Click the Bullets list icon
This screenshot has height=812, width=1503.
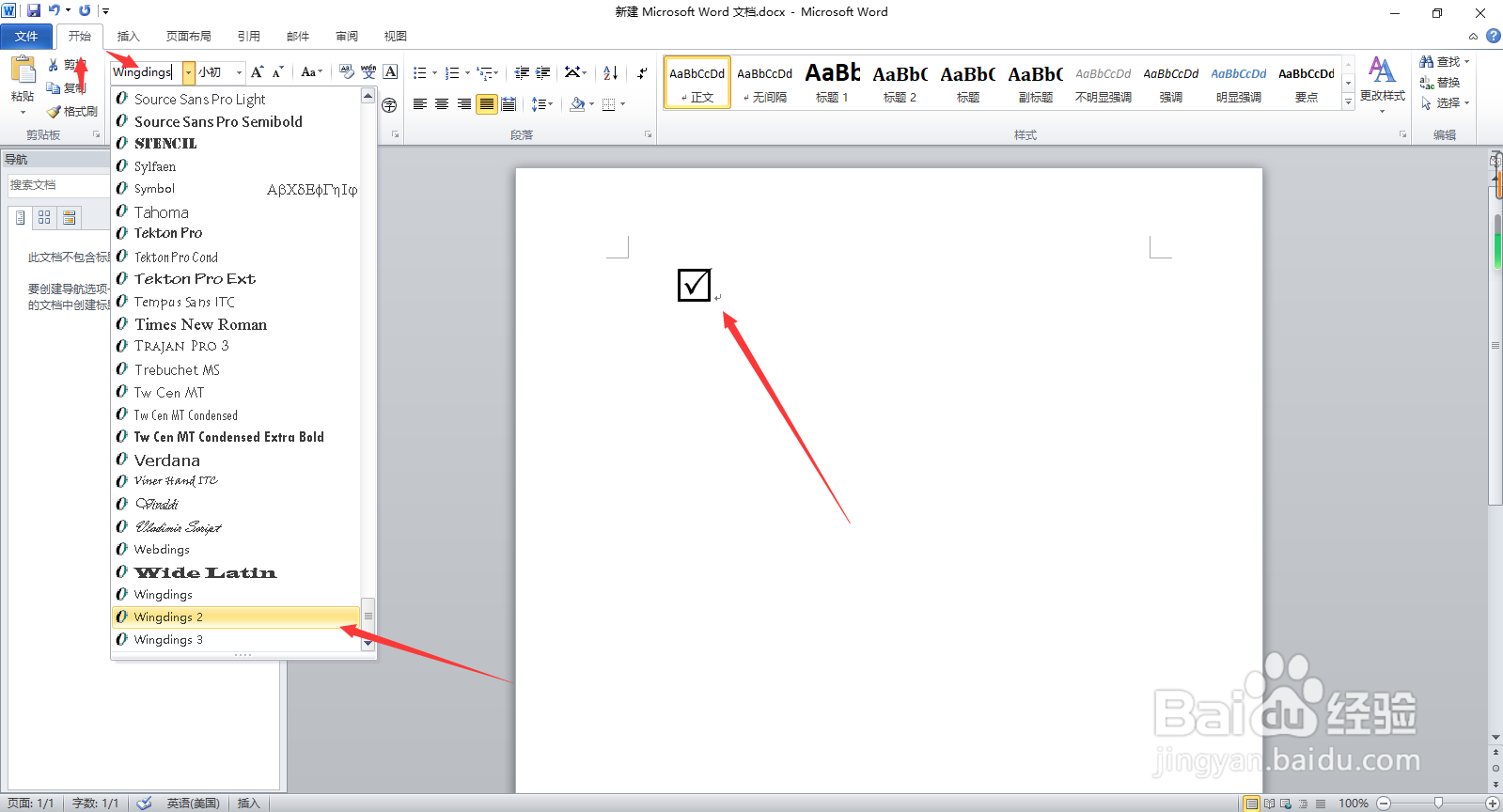[420, 72]
